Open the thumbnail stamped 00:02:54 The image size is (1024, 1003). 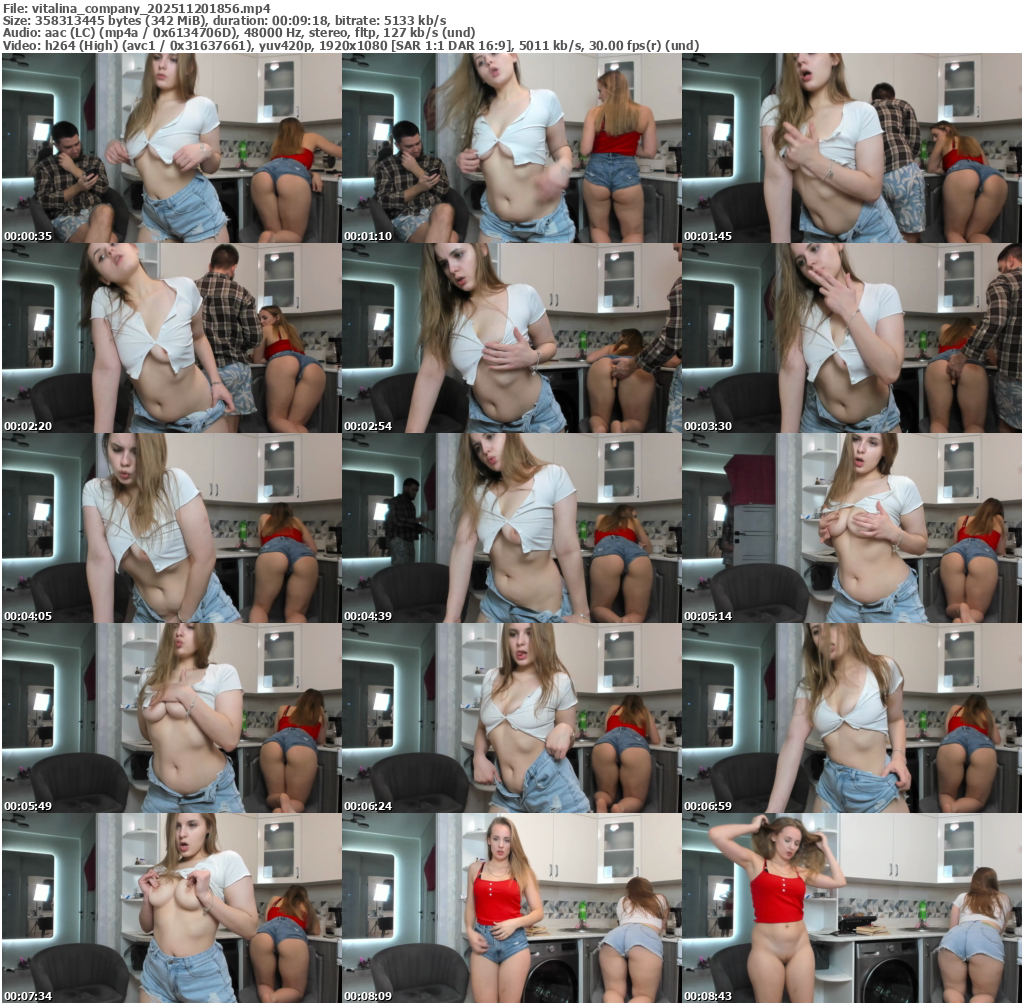tap(511, 338)
